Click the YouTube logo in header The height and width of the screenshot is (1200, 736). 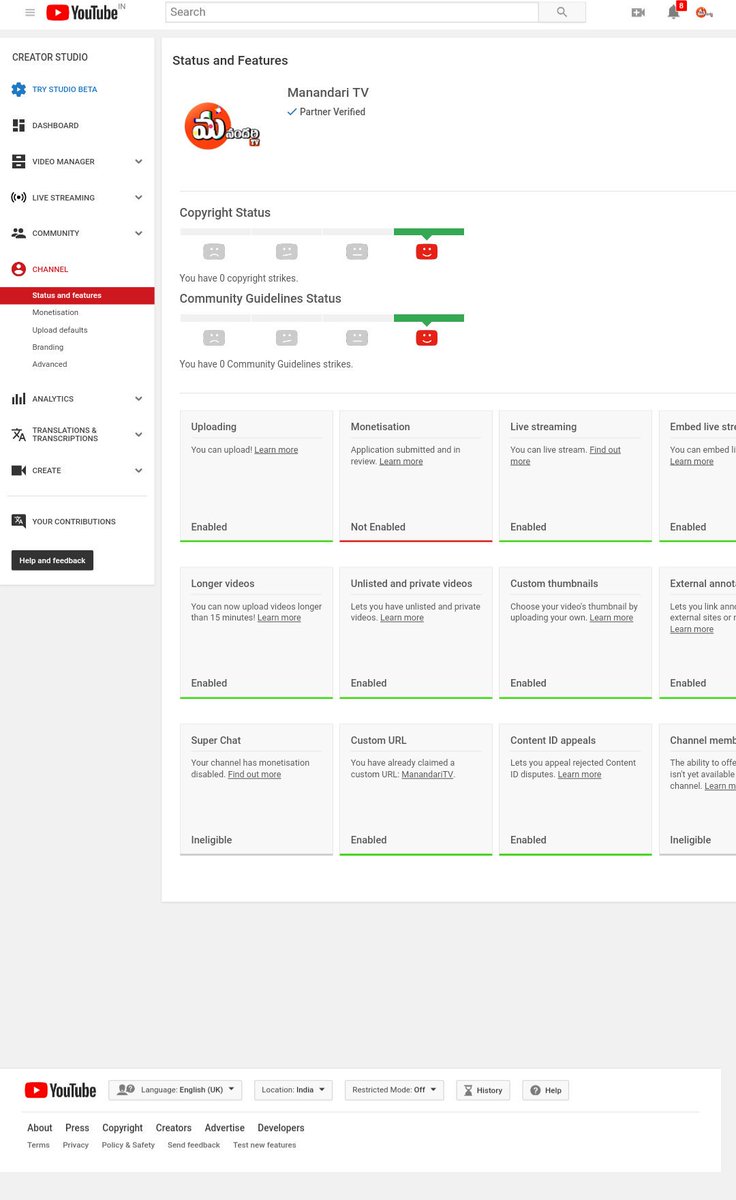[x=82, y=12]
